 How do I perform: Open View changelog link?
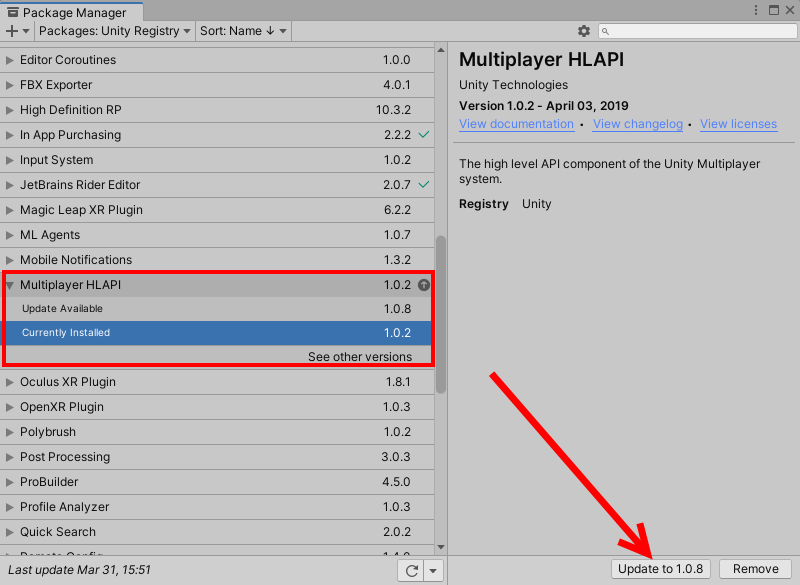coord(638,124)
